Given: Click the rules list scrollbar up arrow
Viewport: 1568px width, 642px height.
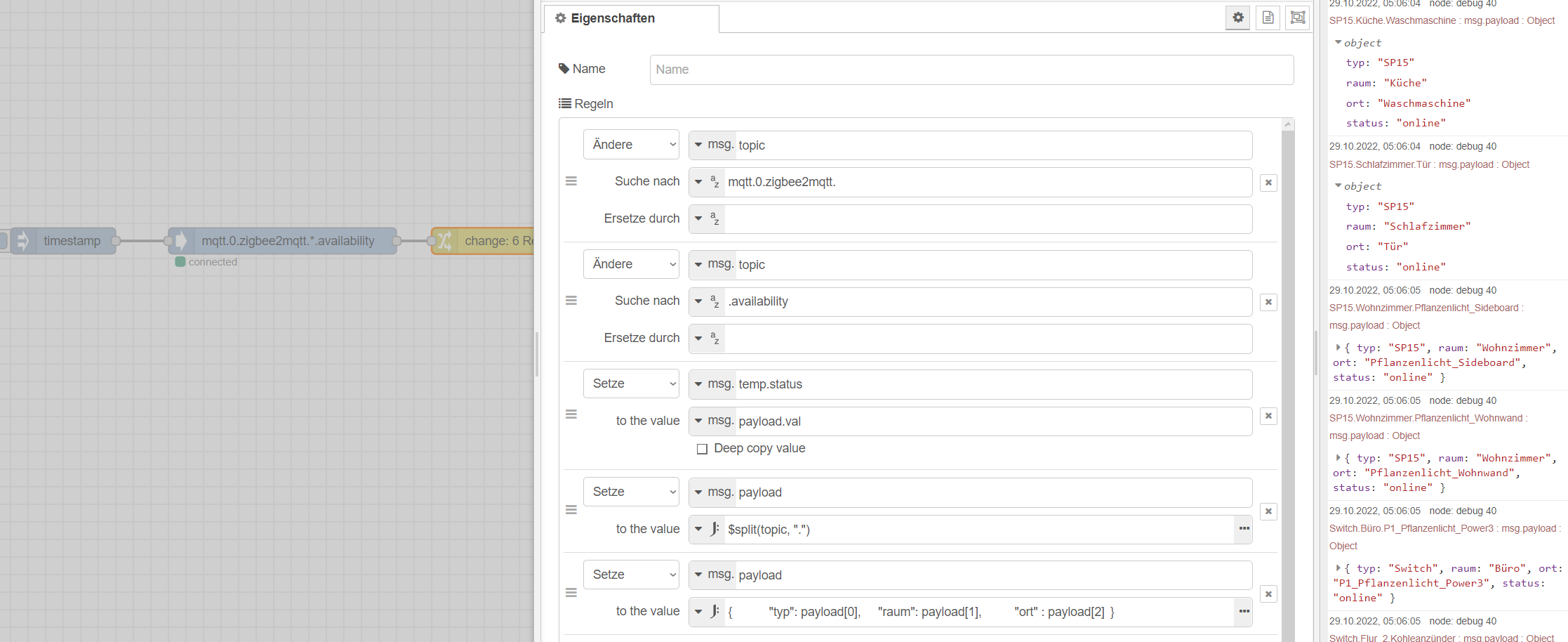Looking at the screenshot, I should point(1287,124).
